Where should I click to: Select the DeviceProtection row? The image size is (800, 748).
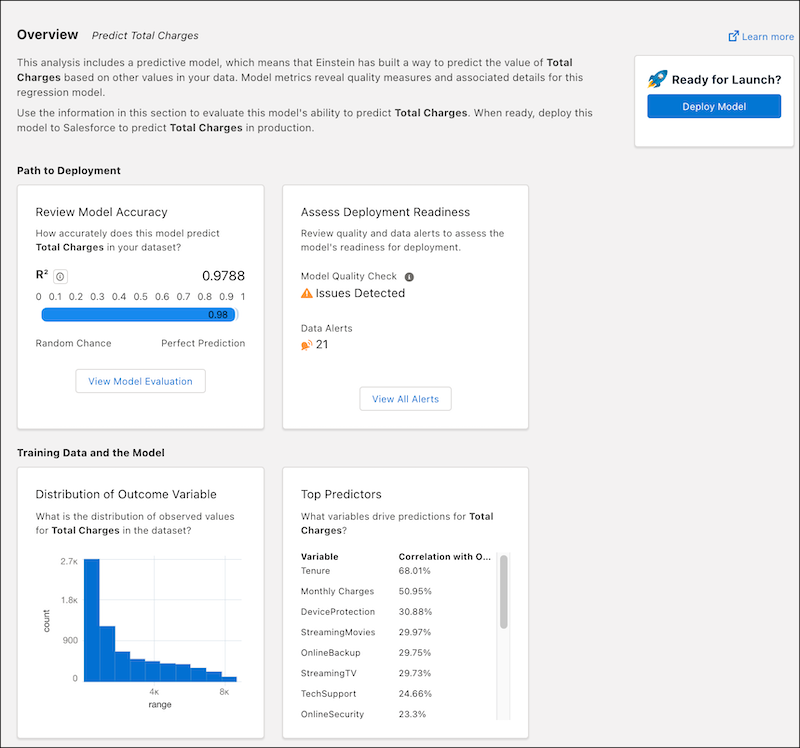pos(396,612)
